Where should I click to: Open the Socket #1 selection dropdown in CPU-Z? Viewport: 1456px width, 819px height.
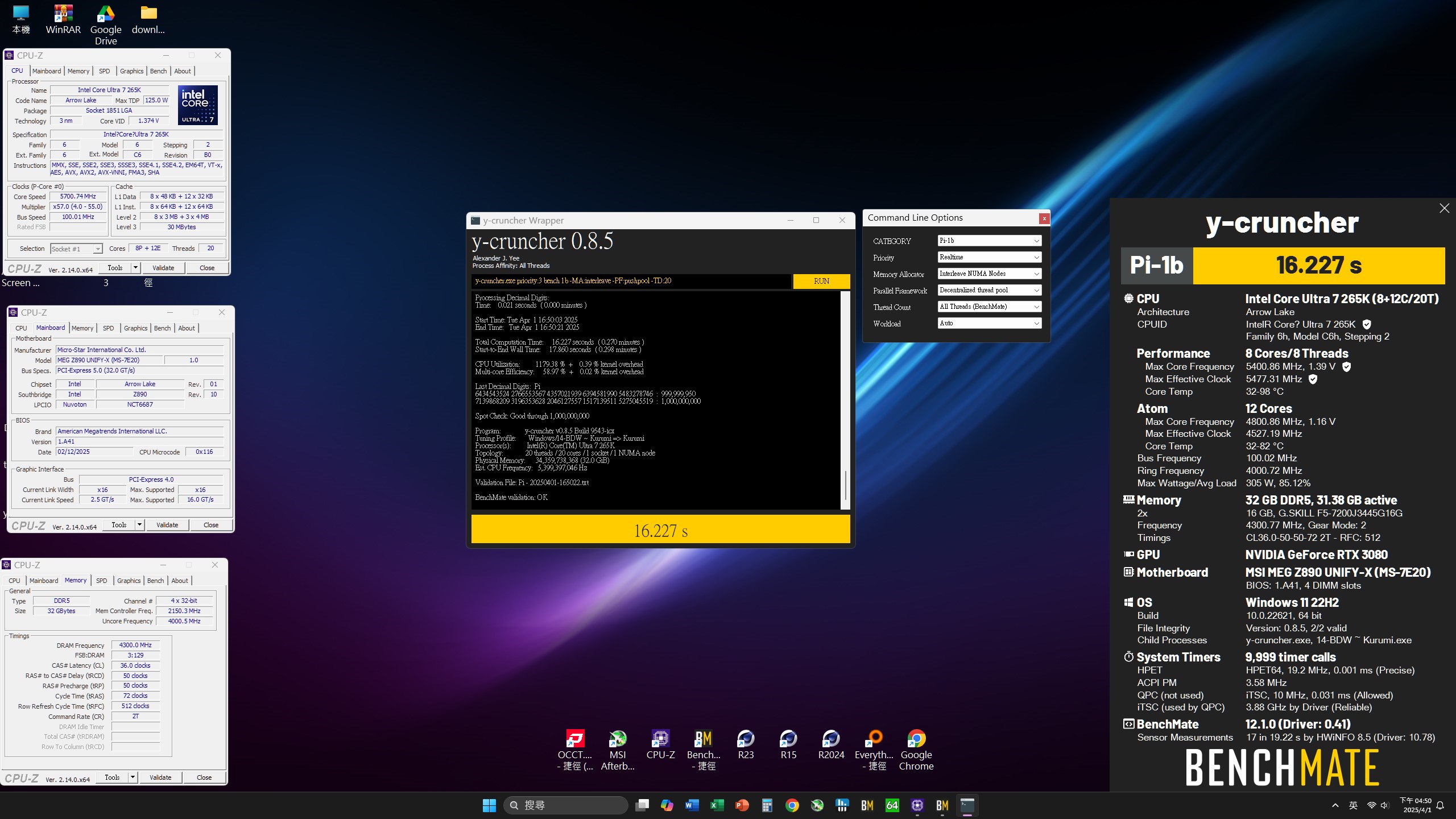76,249
